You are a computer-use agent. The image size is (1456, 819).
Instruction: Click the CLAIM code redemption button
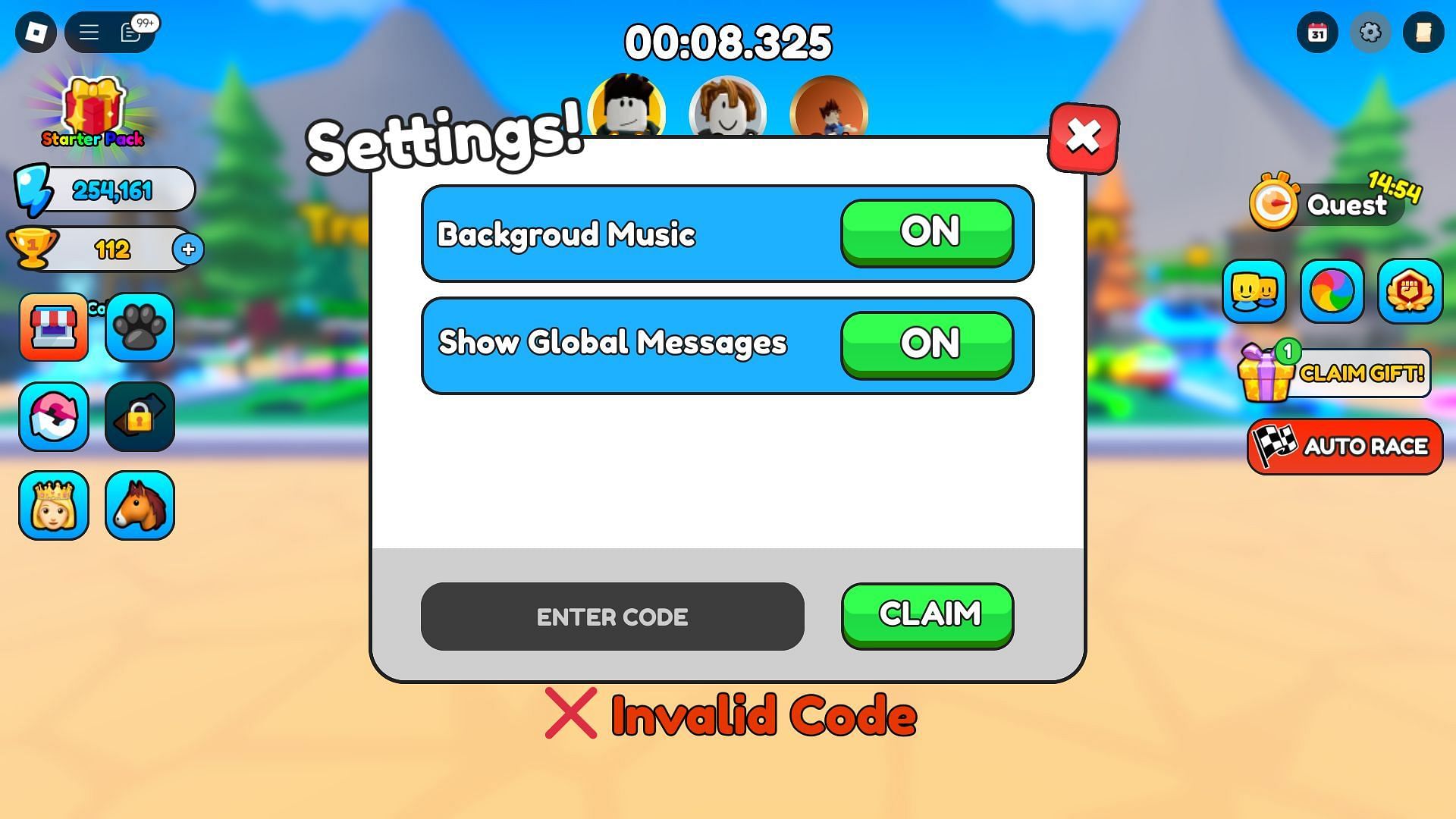tap(928, 614)
